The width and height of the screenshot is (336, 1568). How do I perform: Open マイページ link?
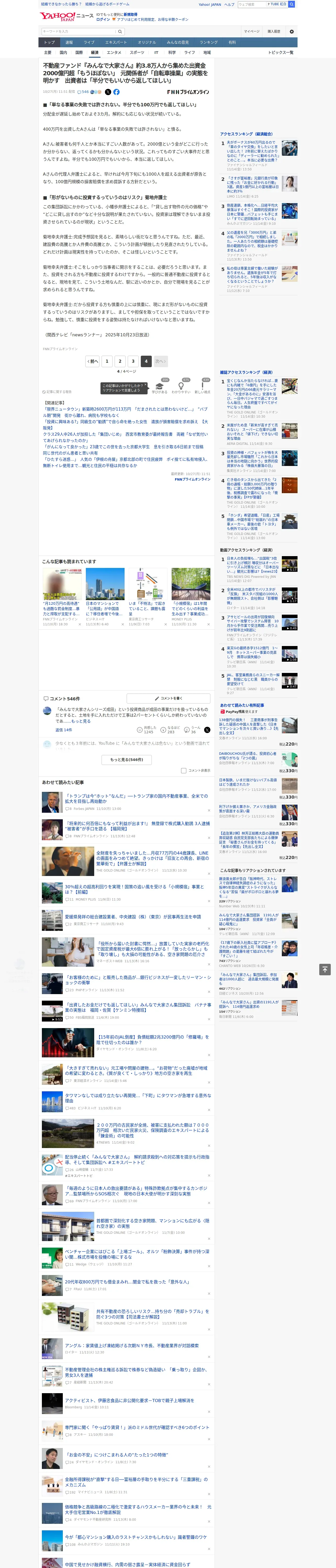pos(252,32)
